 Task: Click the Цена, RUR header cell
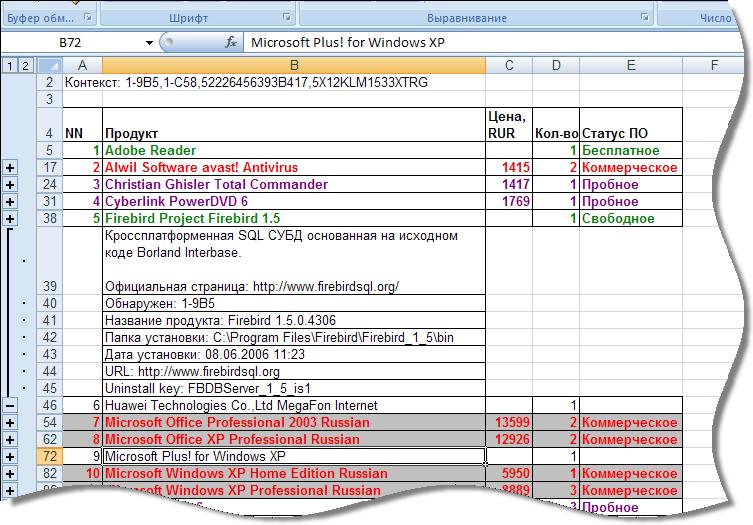coord(509,125)
